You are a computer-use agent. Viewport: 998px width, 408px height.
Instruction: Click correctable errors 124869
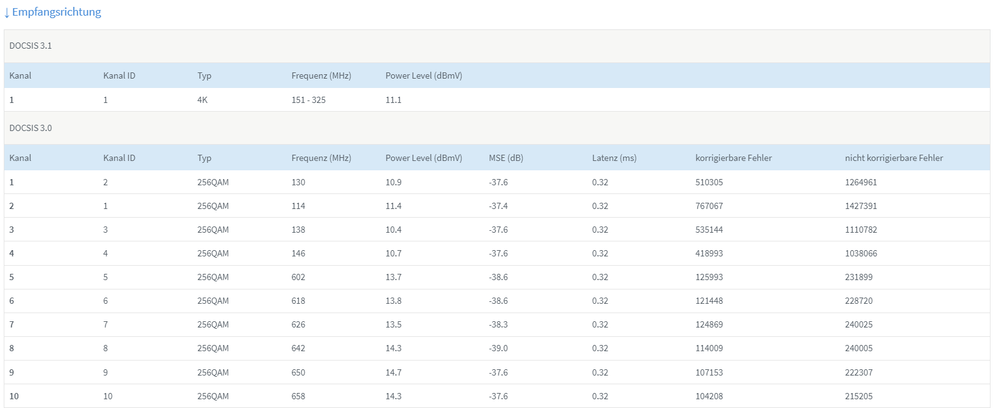click(709, 325)
